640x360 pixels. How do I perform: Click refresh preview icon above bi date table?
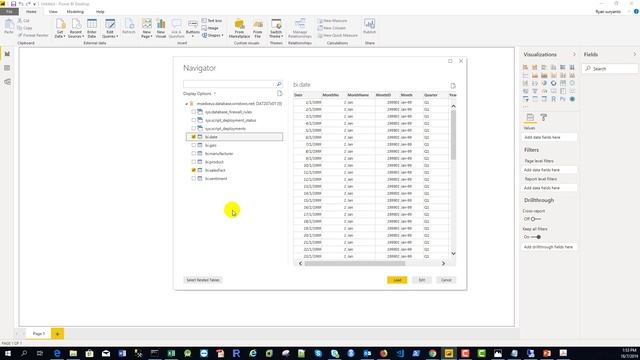click(x=453, y=86)
